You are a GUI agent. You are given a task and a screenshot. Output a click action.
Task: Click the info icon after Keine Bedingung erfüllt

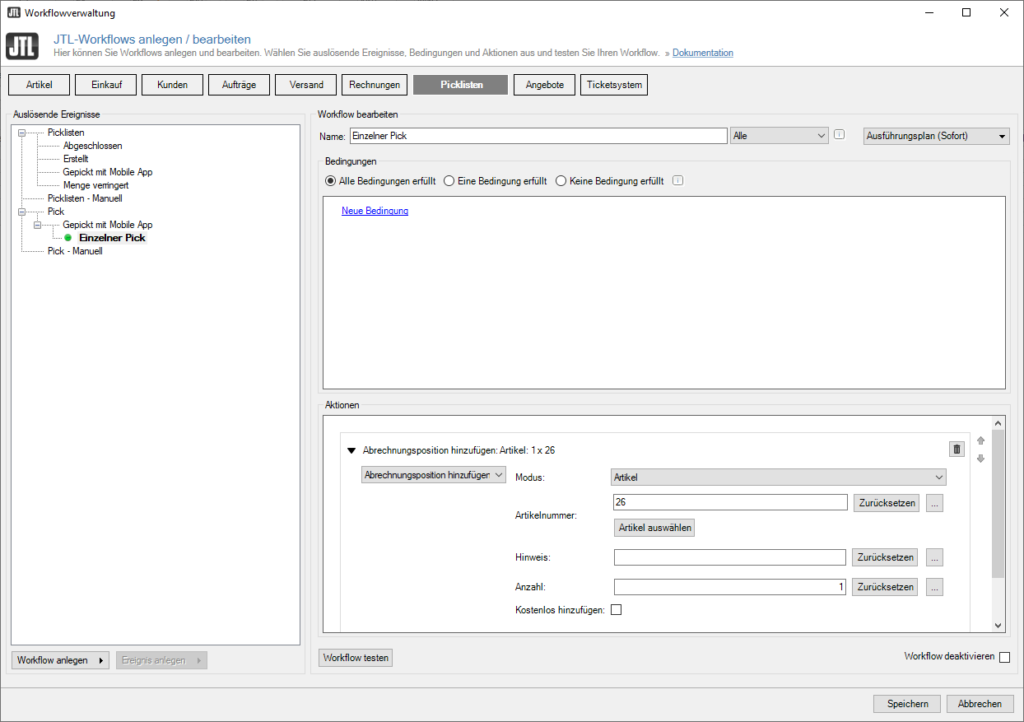pyautogui.click(x=678, y=181)
